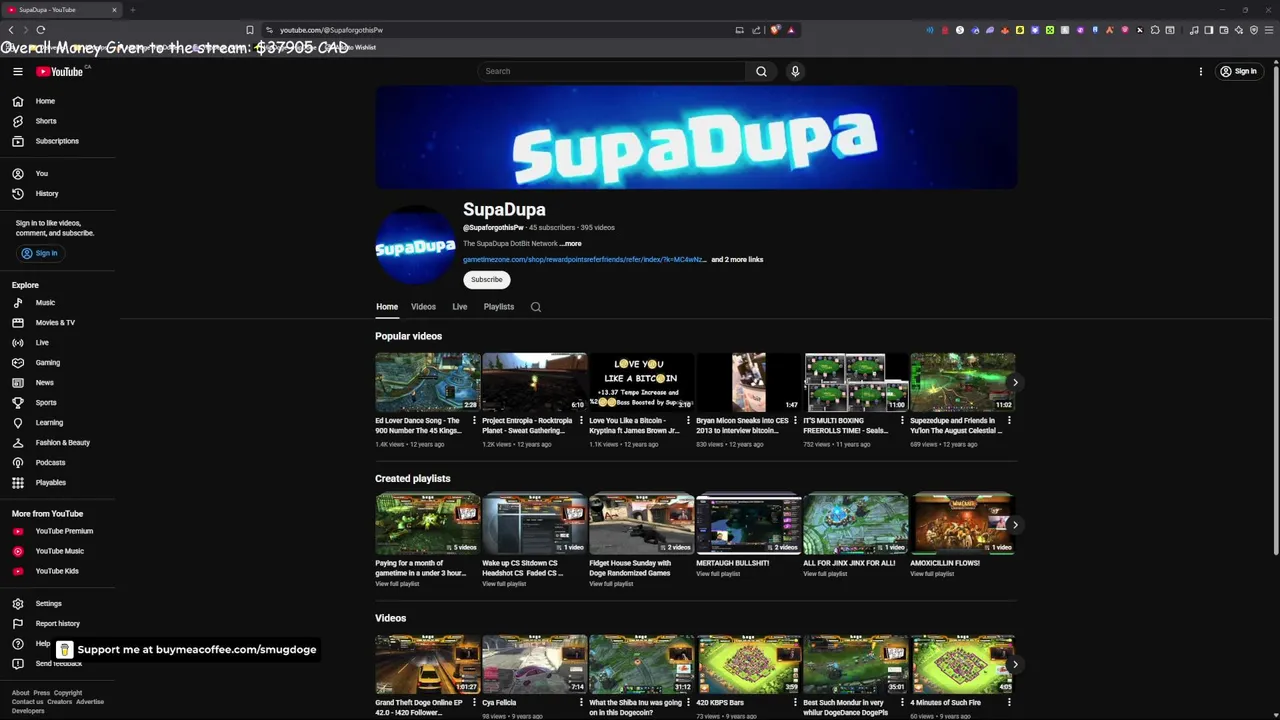
Task: Search within the channel using magnifier icon
Action: coord(536,307)
